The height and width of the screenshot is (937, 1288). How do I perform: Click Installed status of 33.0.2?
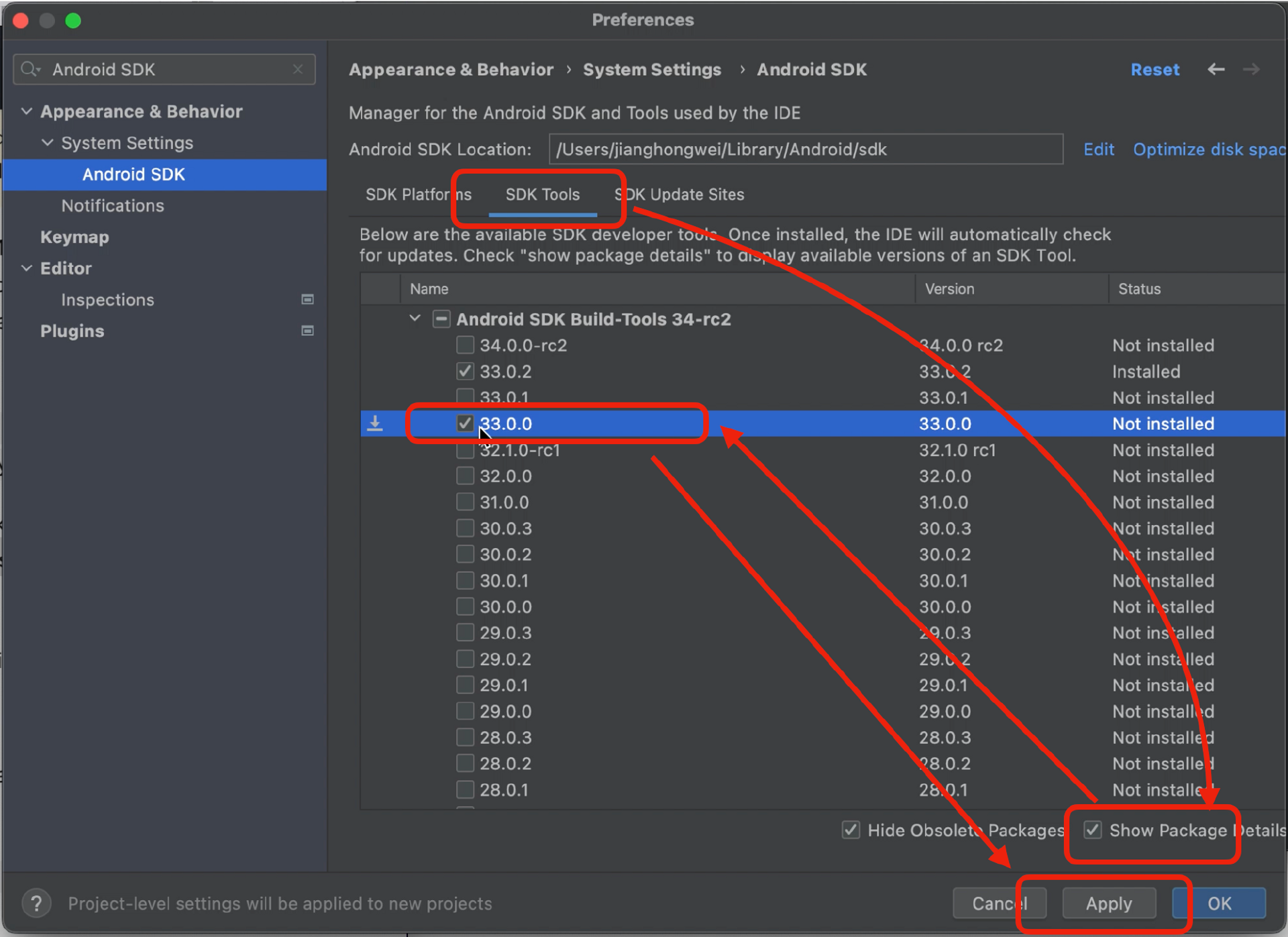1146,371
